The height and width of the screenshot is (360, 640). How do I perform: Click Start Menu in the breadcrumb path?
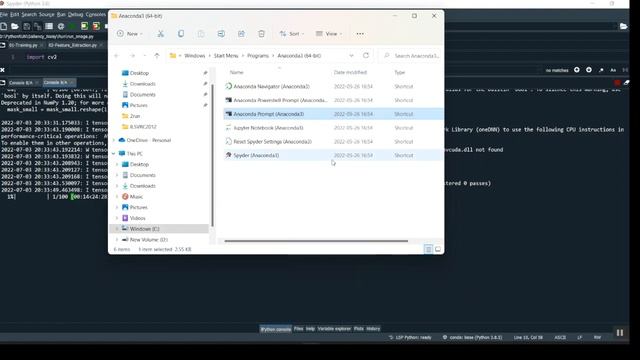pyautogui.click(x=226, y=56)
